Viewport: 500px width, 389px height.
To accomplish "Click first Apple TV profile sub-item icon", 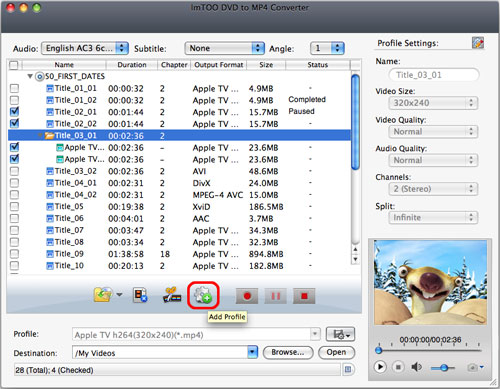I will [60, 147].
